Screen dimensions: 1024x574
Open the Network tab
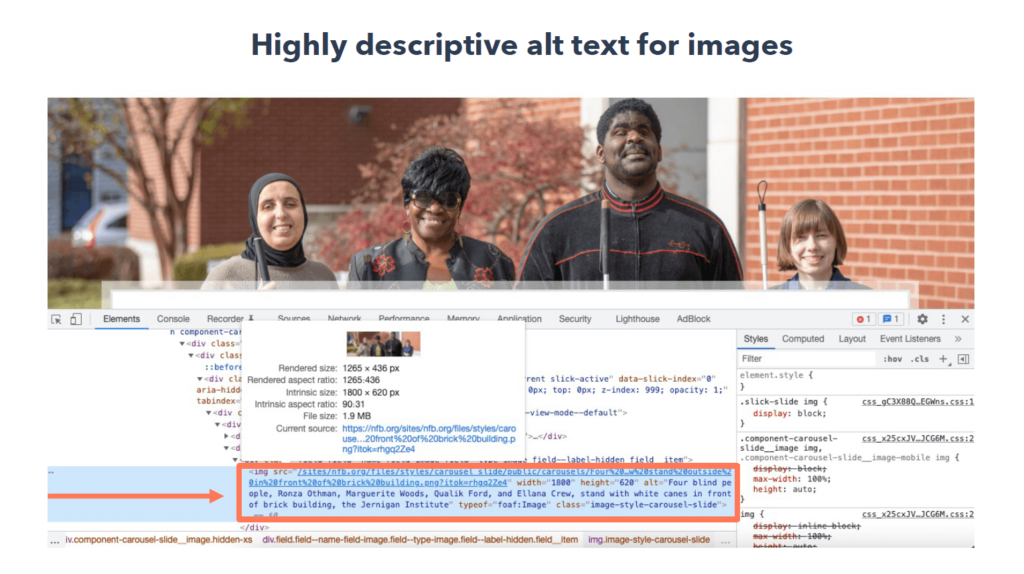[344, 319]
